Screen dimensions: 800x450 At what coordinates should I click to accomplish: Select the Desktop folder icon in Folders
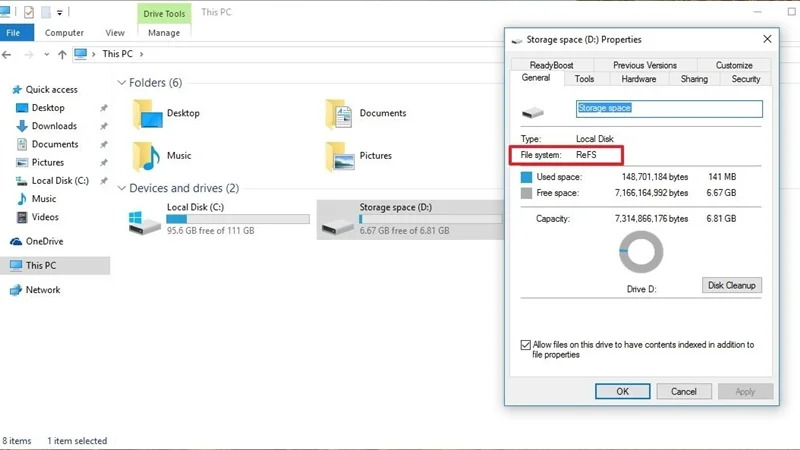click(x=147, y=113)
